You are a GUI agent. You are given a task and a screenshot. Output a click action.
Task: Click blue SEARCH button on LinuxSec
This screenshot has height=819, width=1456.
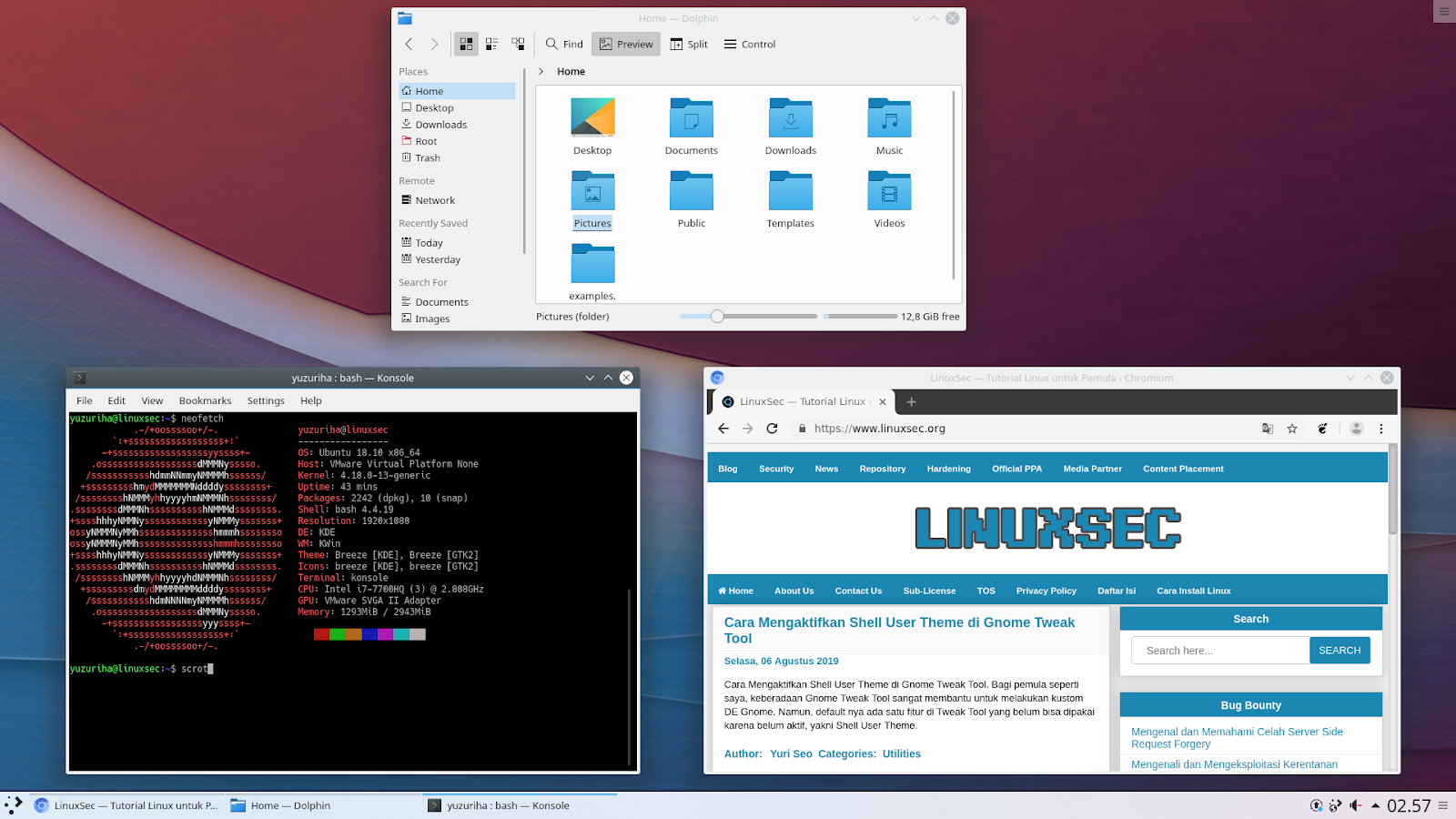pyautogui.click(x=1340, y=651)
